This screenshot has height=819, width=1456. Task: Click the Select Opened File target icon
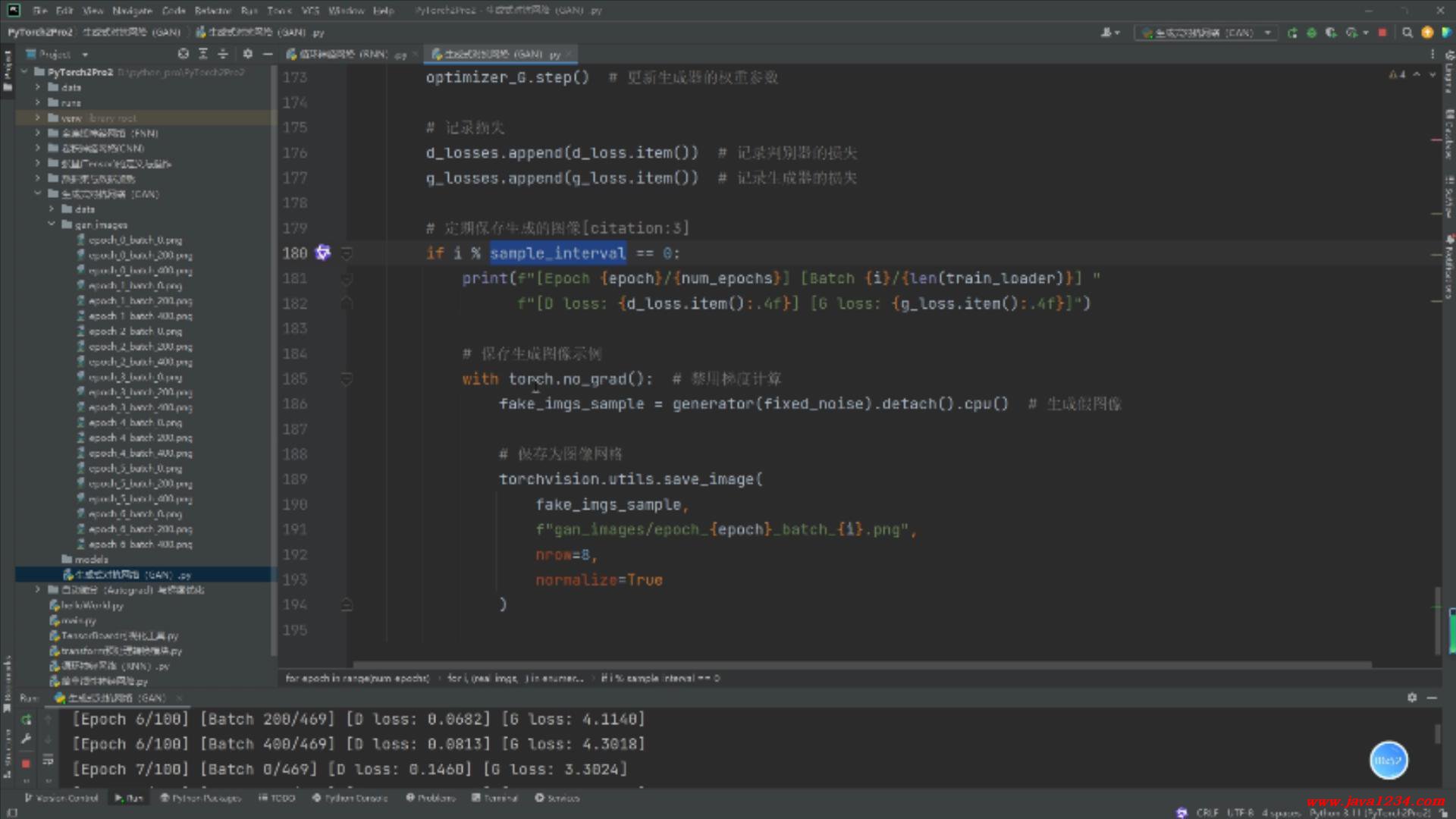[x=183, y=54]
